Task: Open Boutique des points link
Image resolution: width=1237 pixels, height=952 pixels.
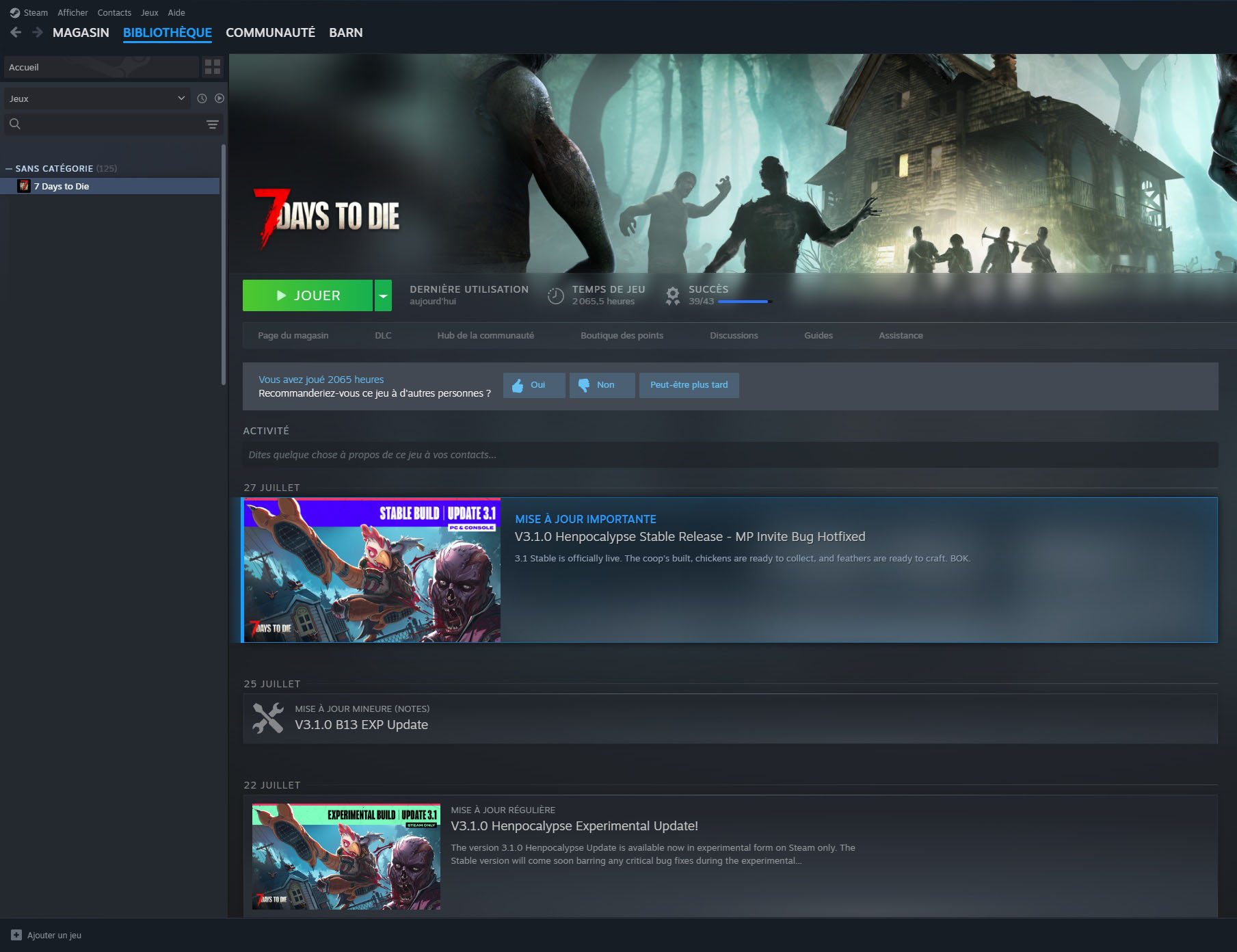Action: click(622, 335)
